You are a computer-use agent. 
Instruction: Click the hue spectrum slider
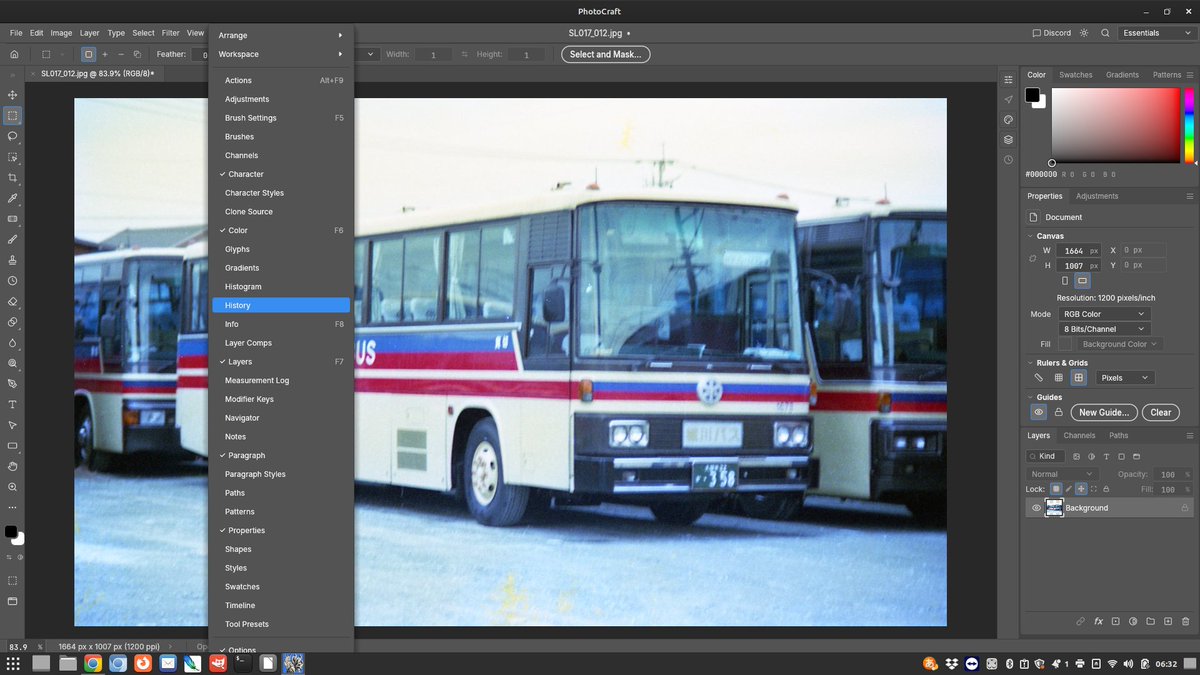click(1189, 125)
